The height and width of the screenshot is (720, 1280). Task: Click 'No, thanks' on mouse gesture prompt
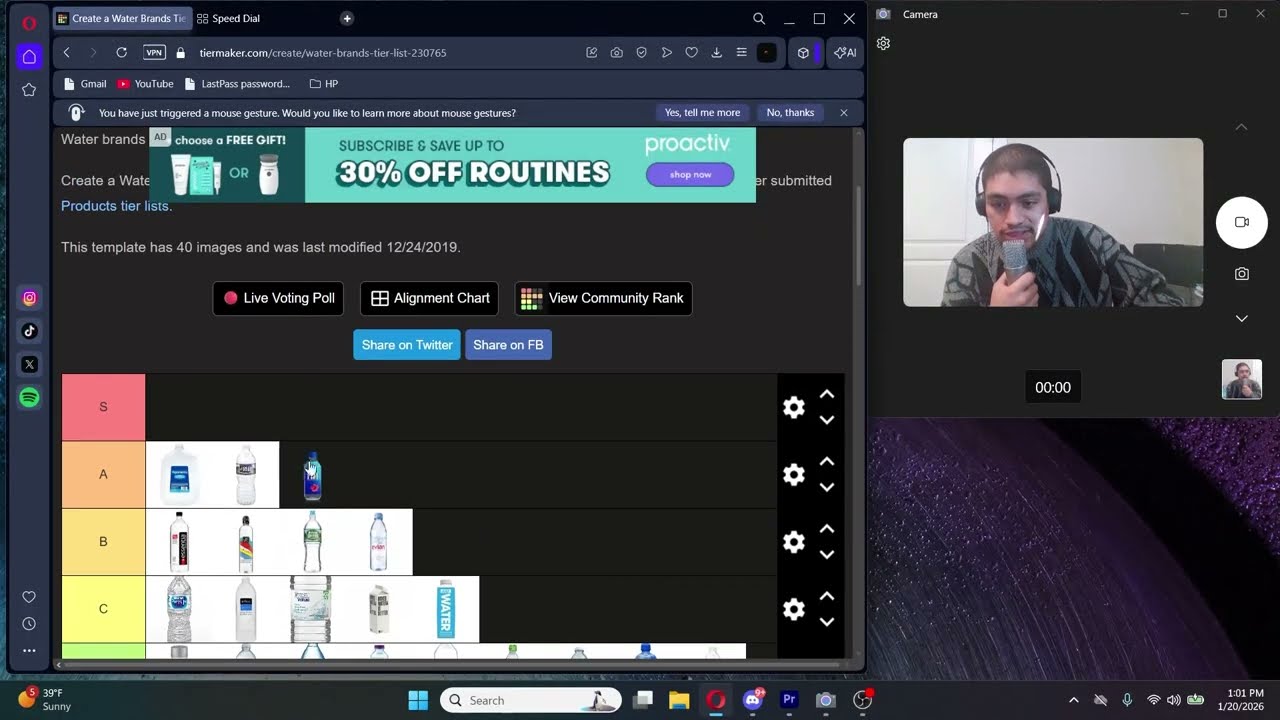point(790,113)
